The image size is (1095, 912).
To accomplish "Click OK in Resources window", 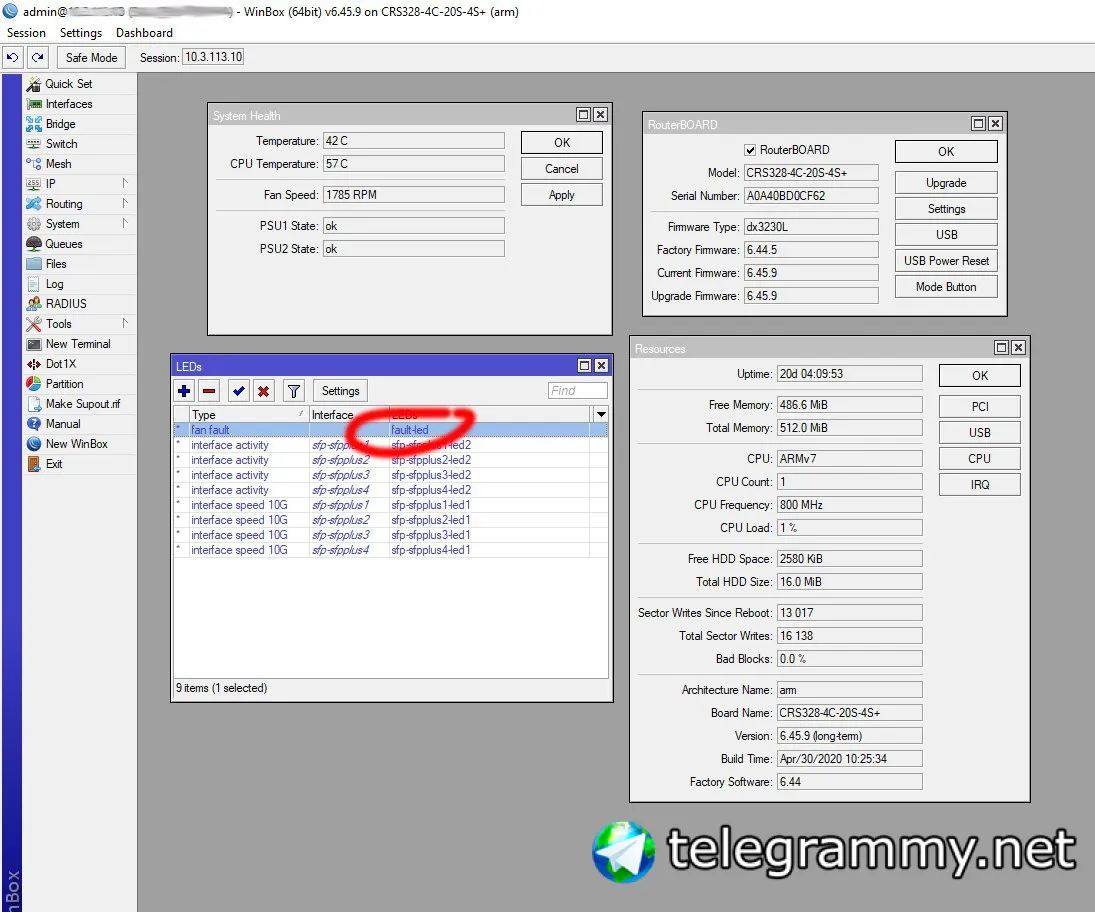I will coord(980,376).
